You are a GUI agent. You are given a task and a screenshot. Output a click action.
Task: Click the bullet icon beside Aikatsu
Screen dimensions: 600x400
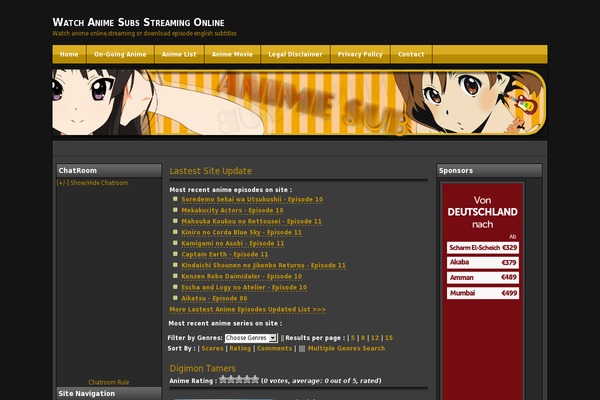(175, 298)
